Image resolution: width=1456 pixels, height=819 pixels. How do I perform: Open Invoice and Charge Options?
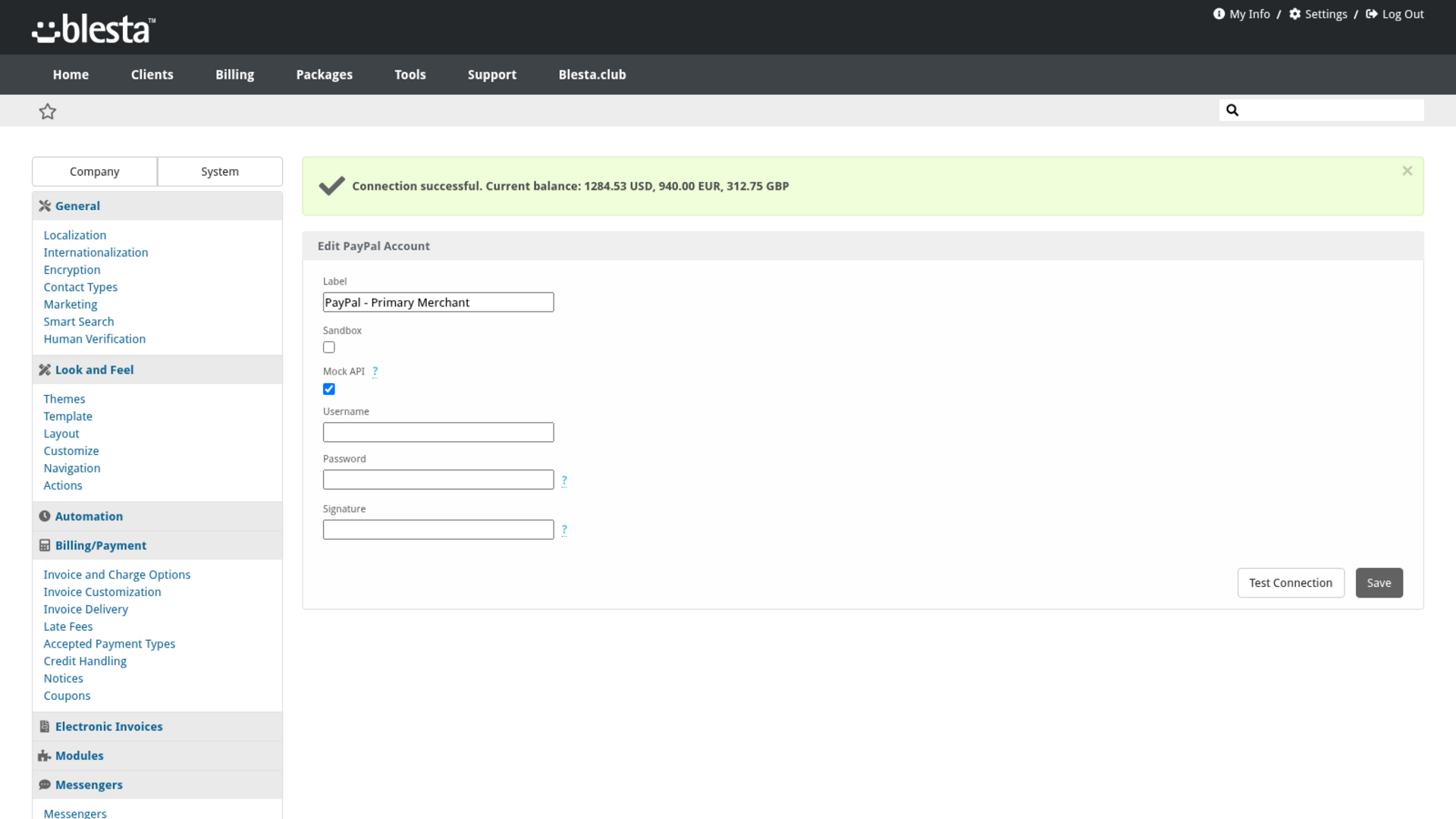click(x=118, y=576)
